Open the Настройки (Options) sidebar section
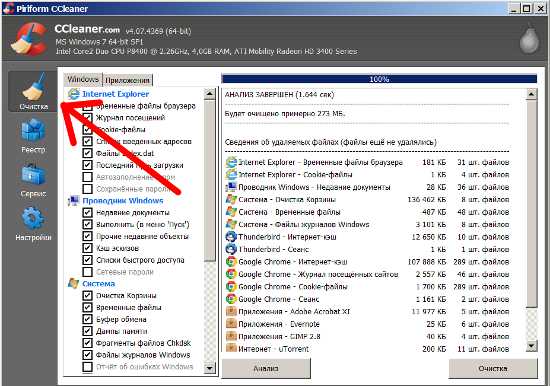This screenshot has width=550, height=386. point(33,224)
